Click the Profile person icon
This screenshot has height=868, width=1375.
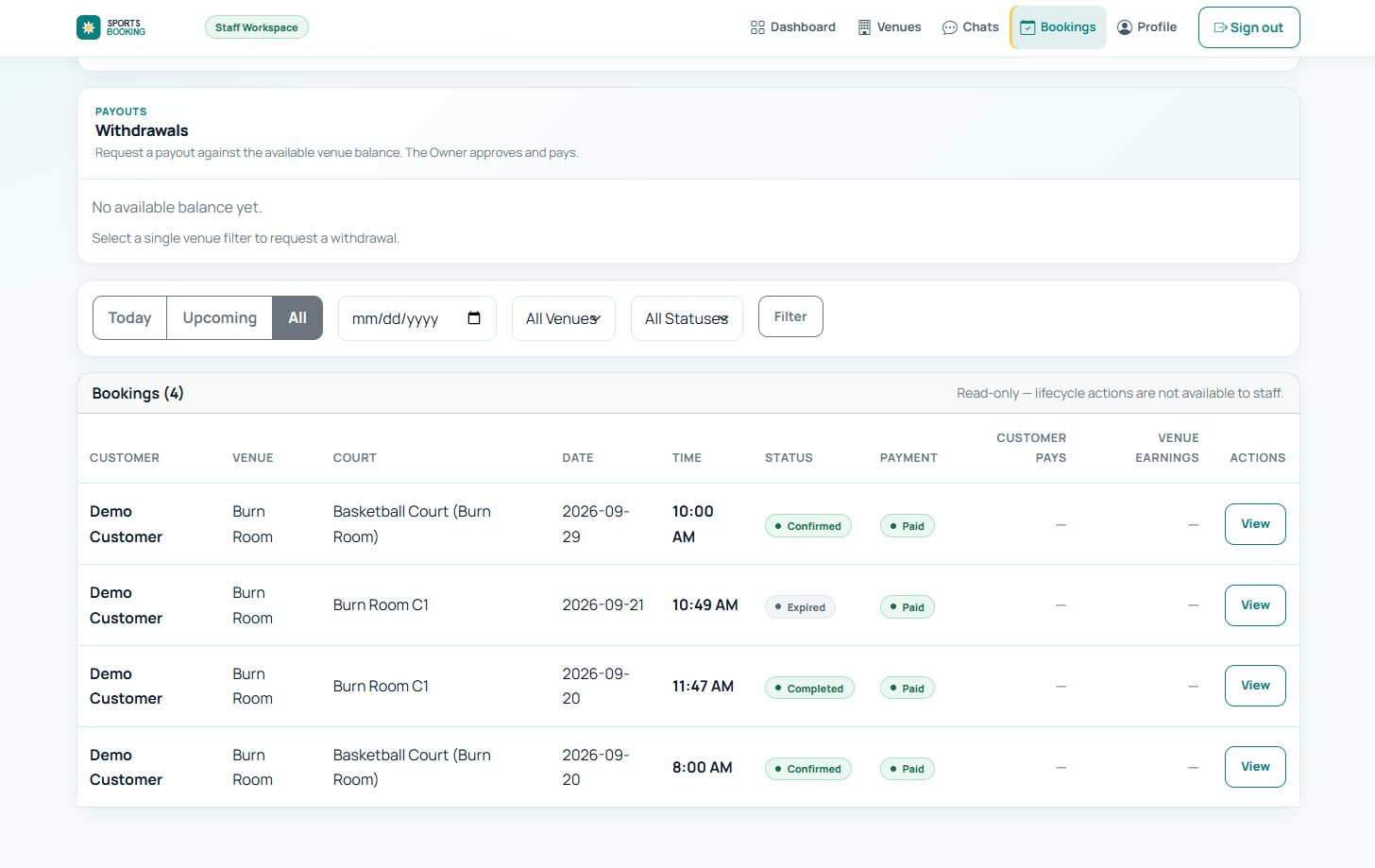coord(1125,27)
